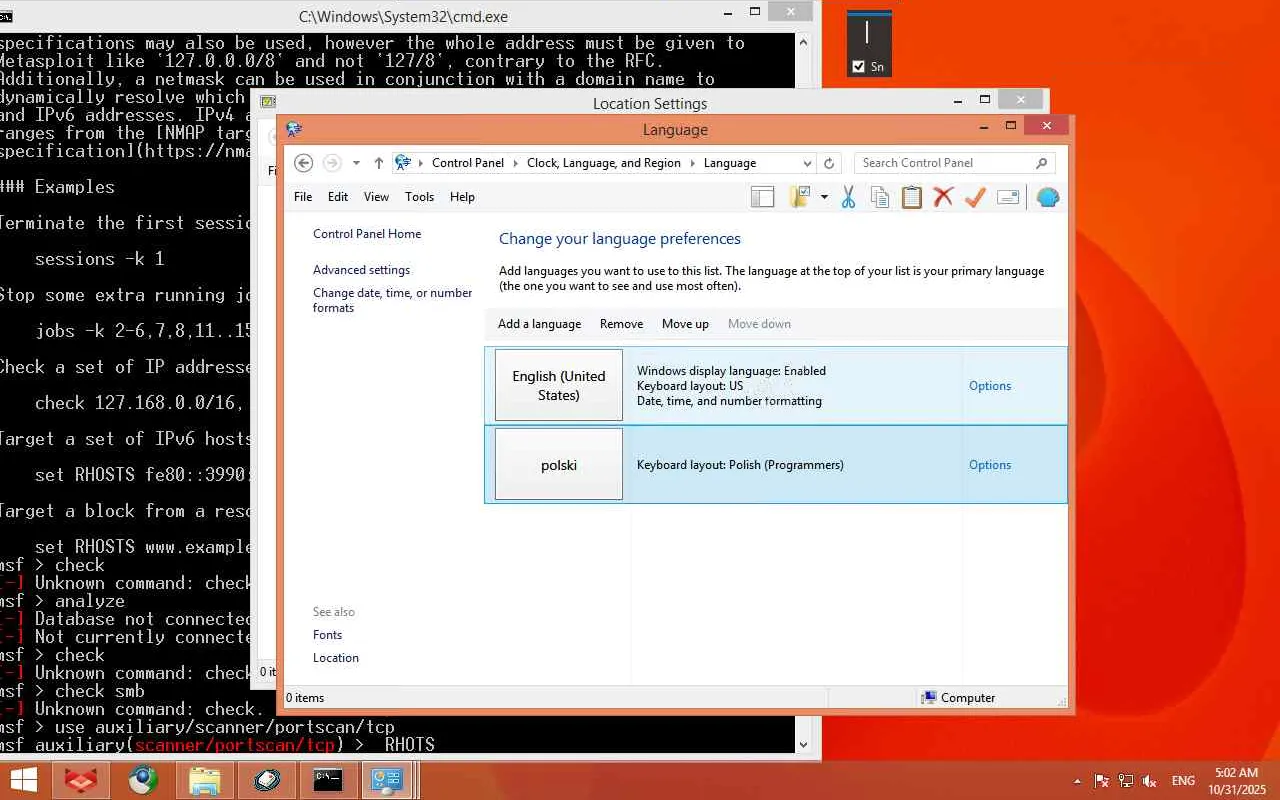Open the red fox app in taskbar

[80, 780]
